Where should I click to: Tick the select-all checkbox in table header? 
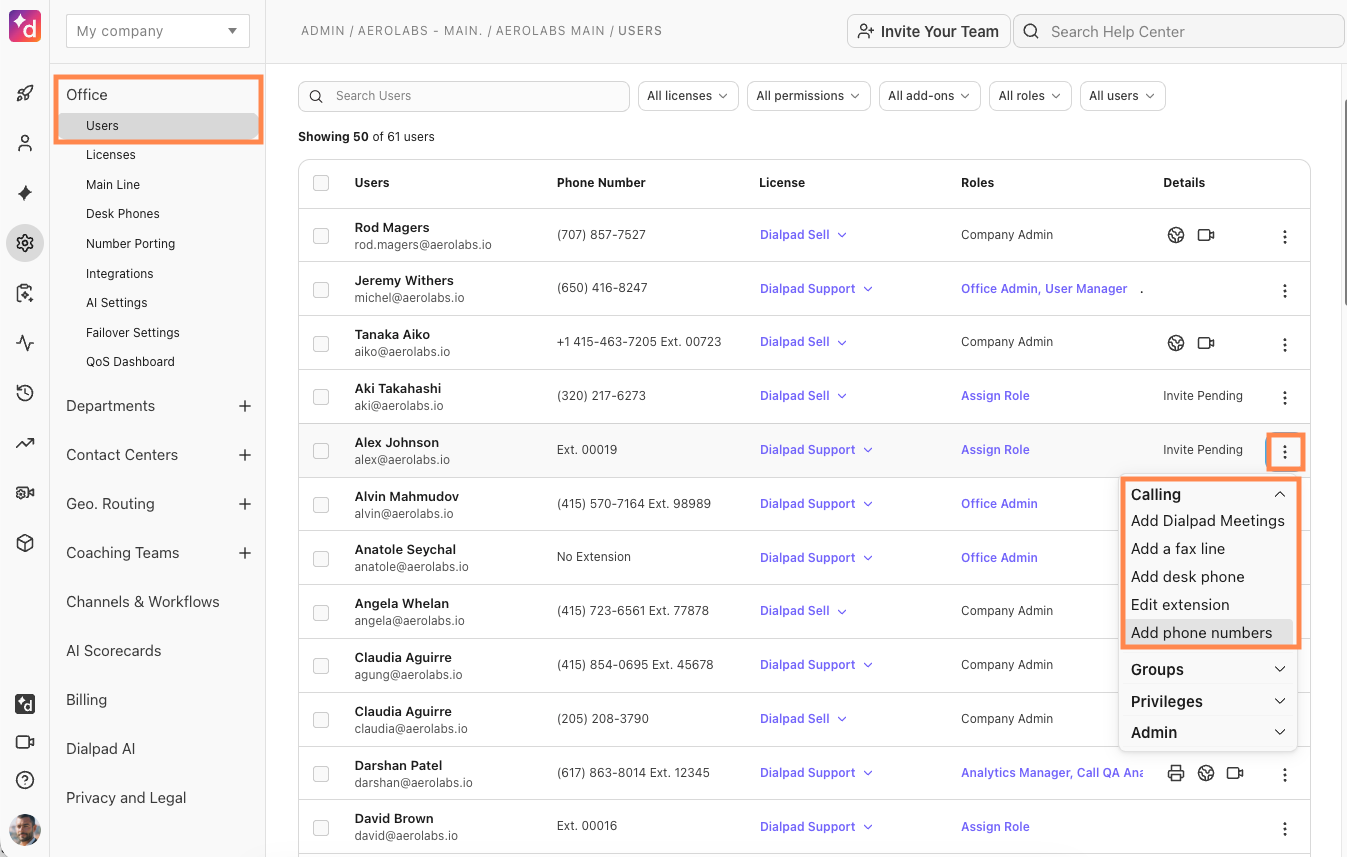321,183
